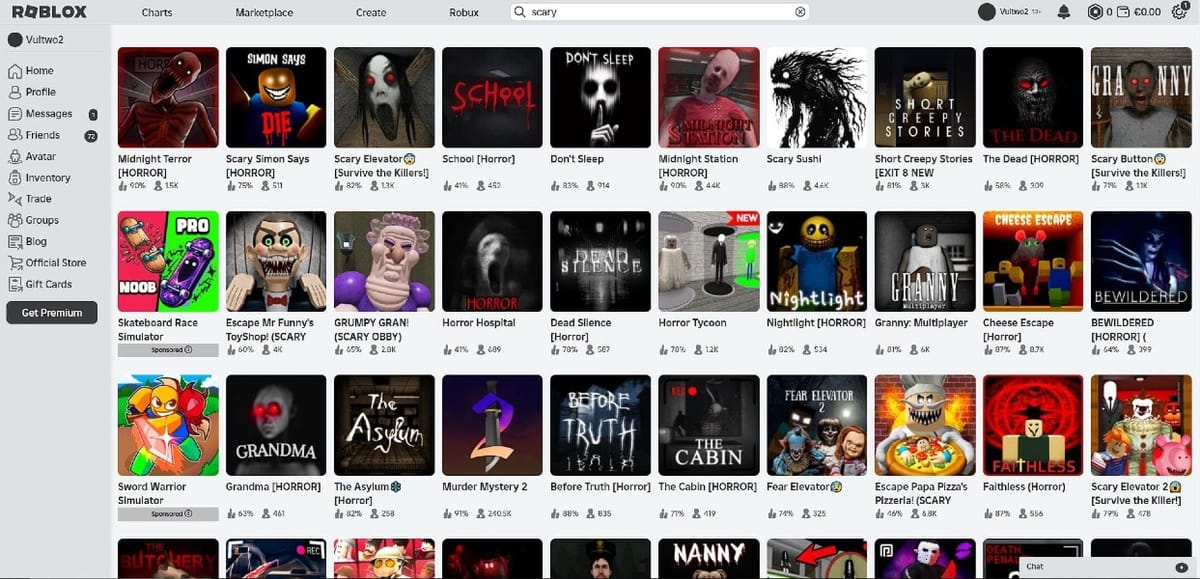Open the Short Creepy Stories thumbnail
Screen dimensions: 1200x579
coord(925,97)
